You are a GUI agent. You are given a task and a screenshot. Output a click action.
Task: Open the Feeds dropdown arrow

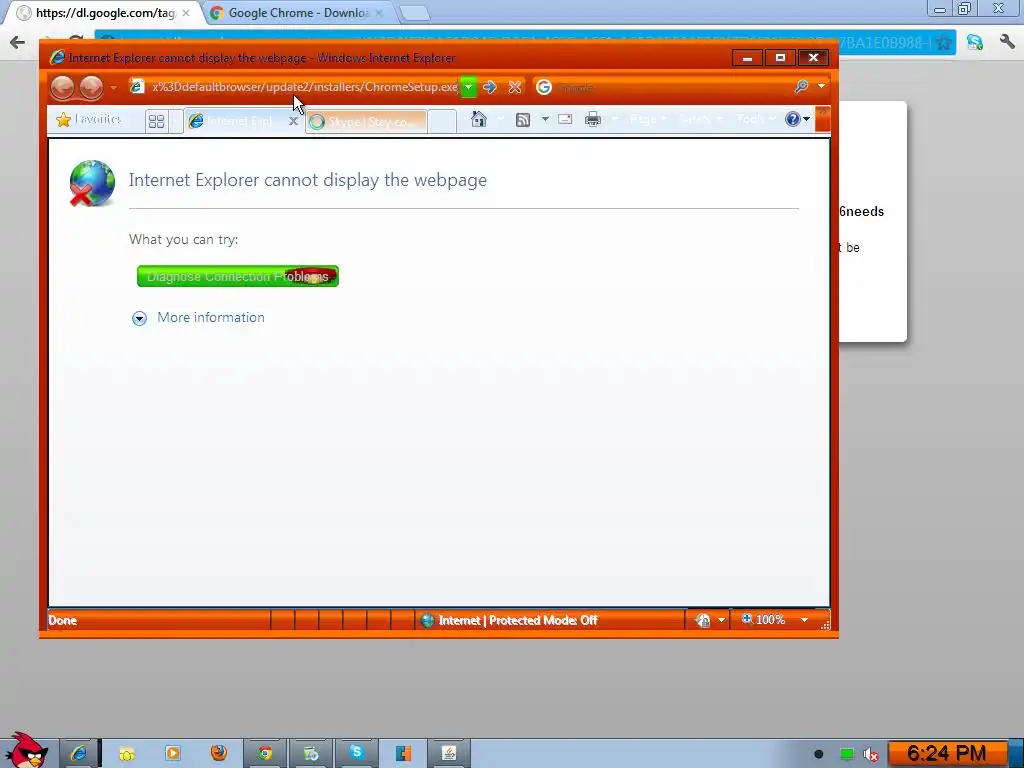[545, 120]
